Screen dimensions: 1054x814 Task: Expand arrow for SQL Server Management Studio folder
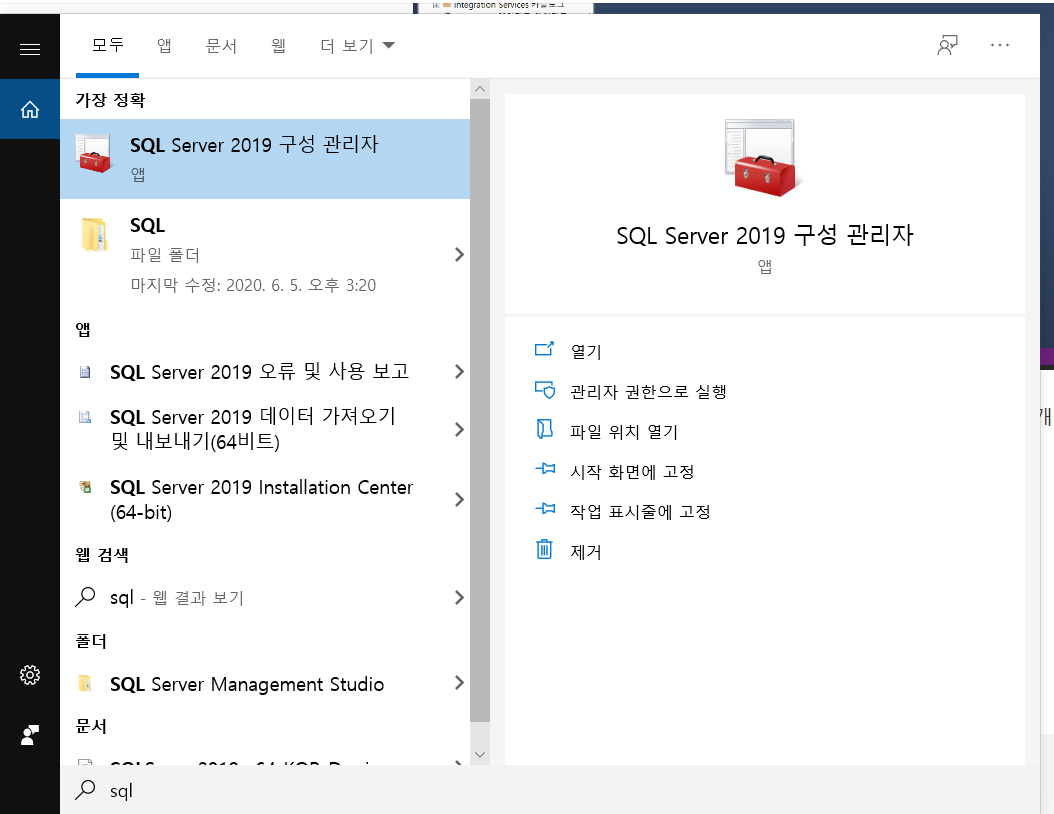[x=459, y=683]
